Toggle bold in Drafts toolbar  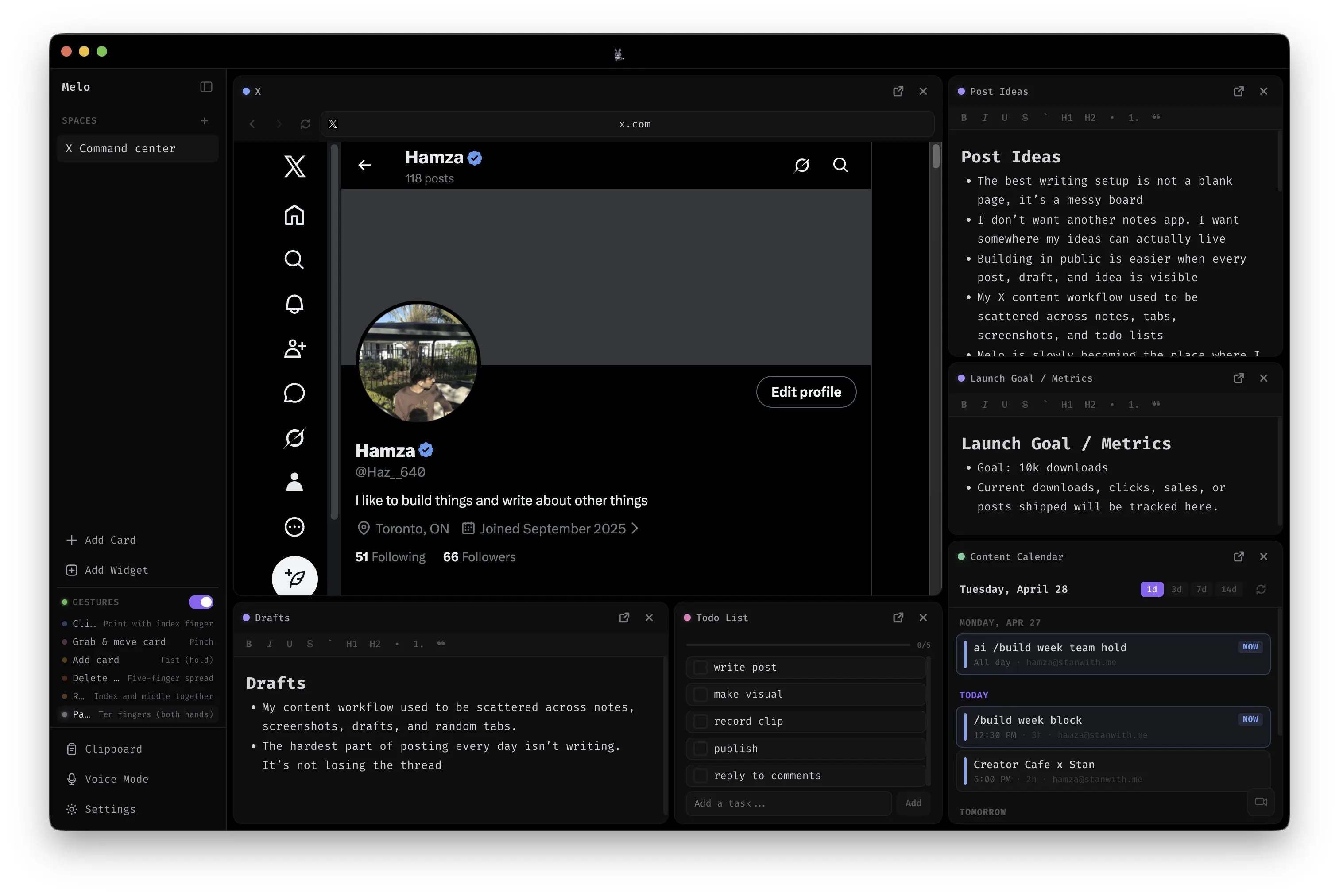coord(248,644)
